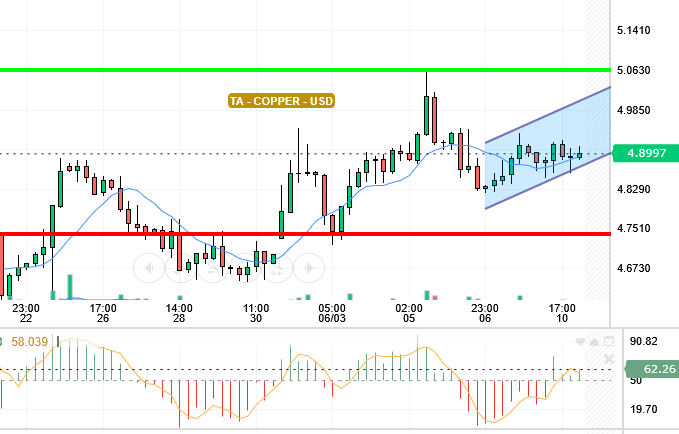
Task: Select the TA - COPPER - USD label
Action: 281,101
